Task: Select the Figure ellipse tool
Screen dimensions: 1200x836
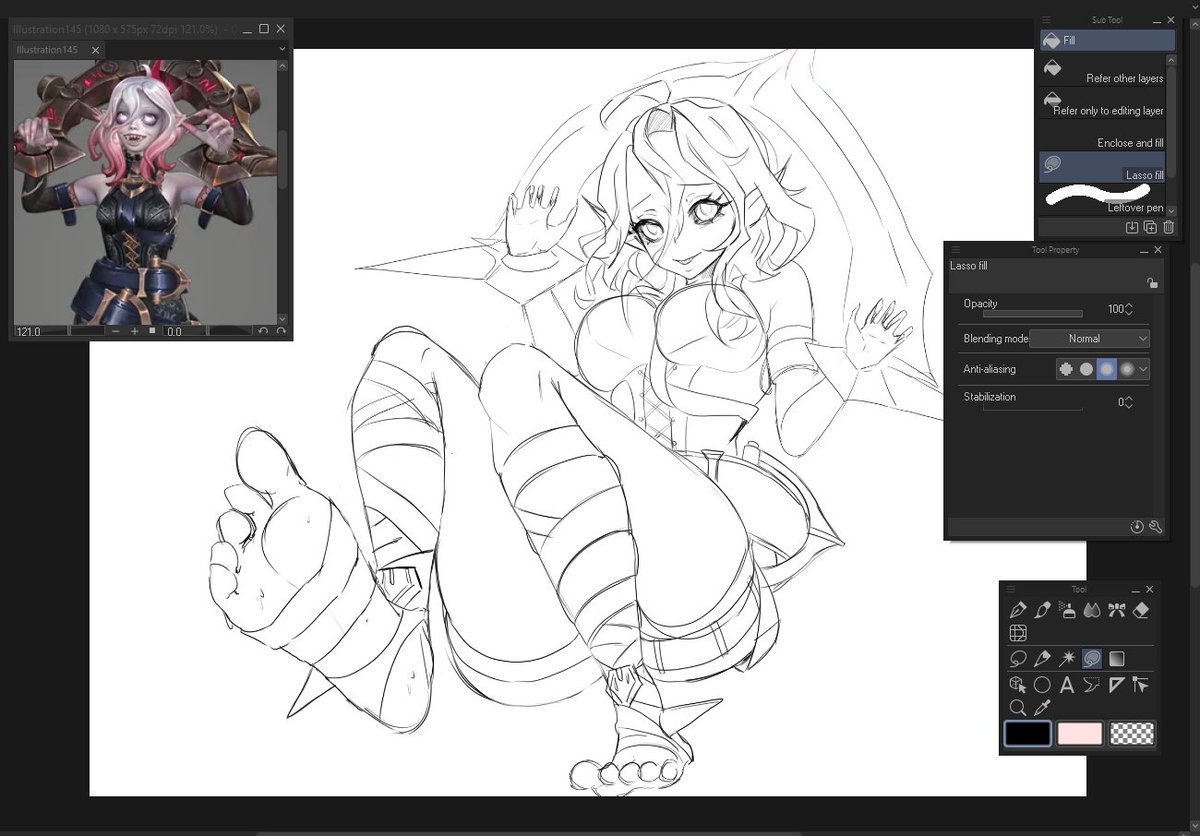Action: click(1043, 684)
